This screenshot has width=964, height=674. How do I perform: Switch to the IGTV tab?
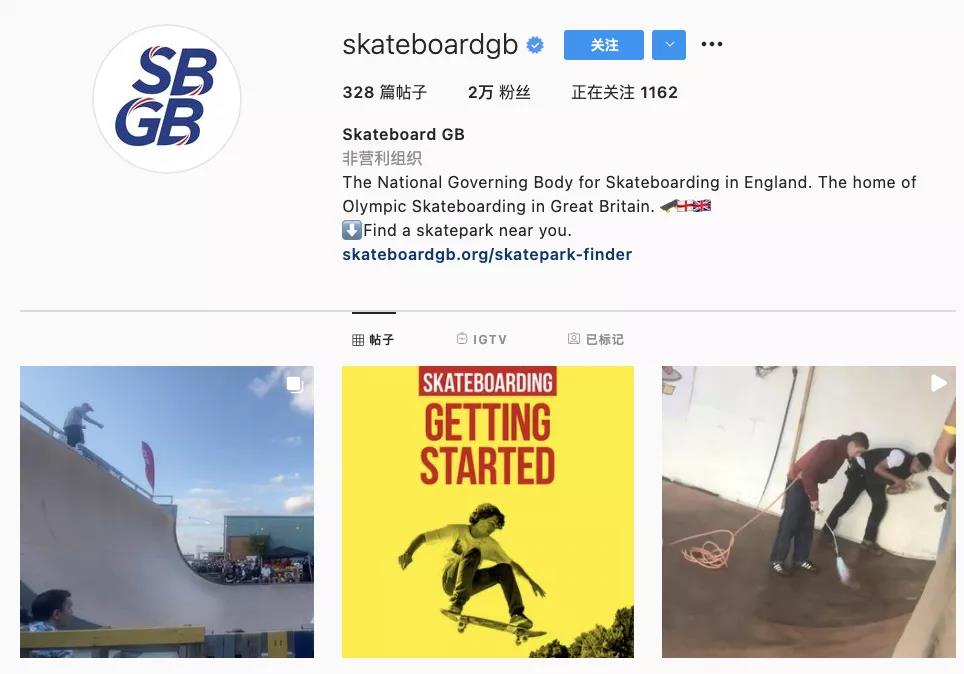pyautogui.click(x=482, y=339)
